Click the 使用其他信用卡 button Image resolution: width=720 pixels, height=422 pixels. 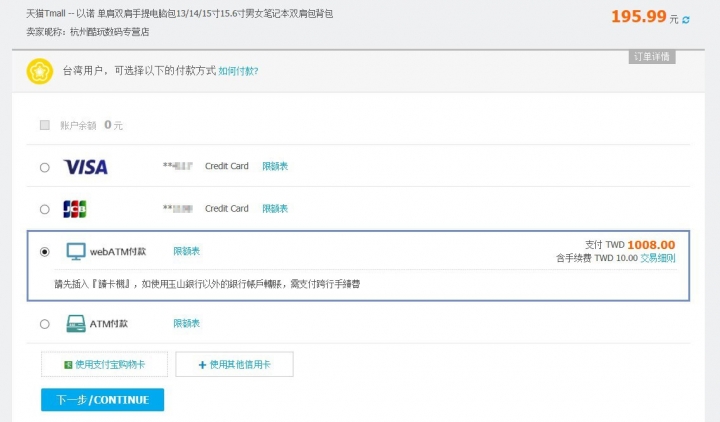[x=234, y=365]
